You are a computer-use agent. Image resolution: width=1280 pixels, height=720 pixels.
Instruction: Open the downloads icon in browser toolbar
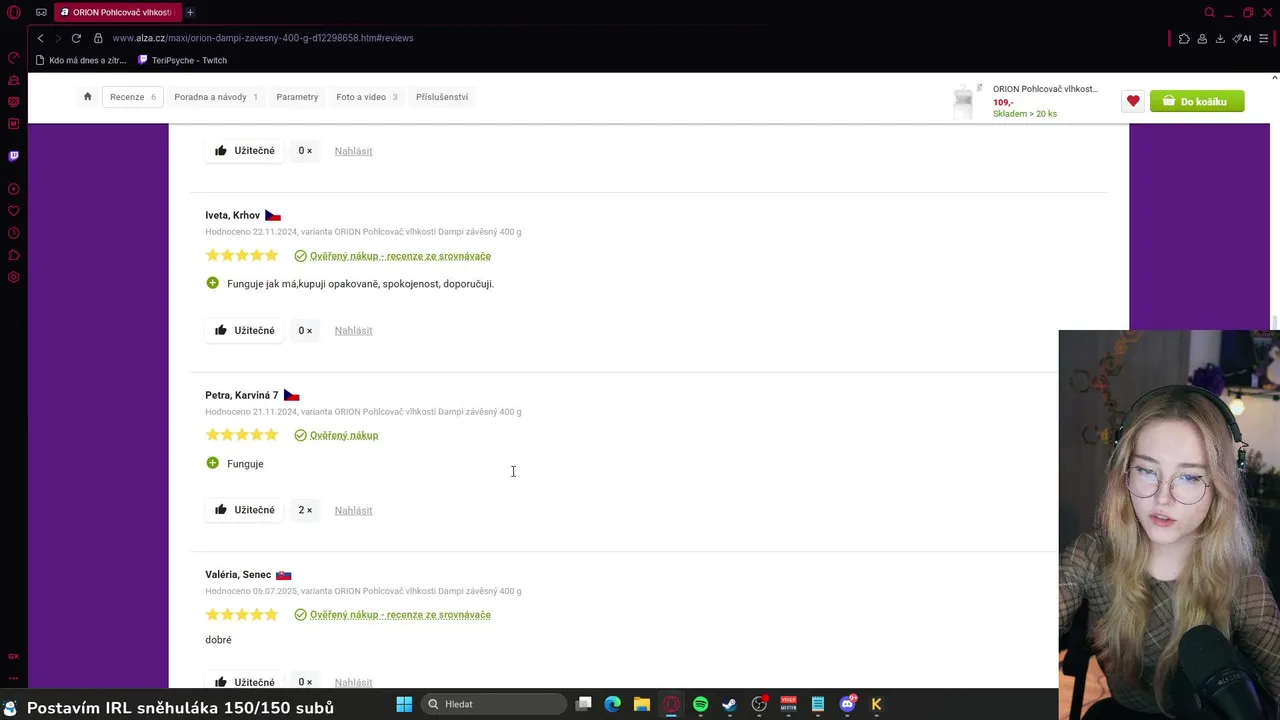pos(1220,38)
